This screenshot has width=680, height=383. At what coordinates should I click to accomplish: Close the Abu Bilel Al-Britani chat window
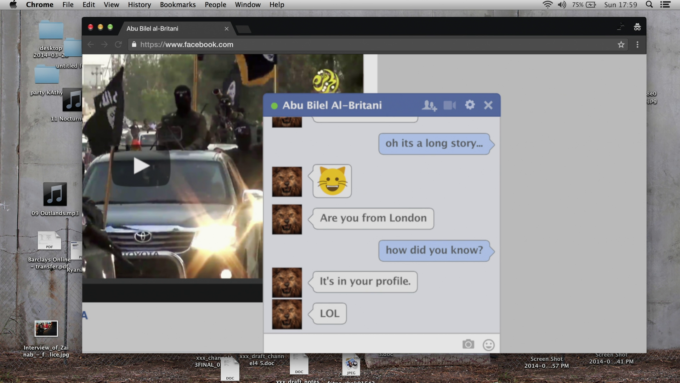[x=488, y=105]
